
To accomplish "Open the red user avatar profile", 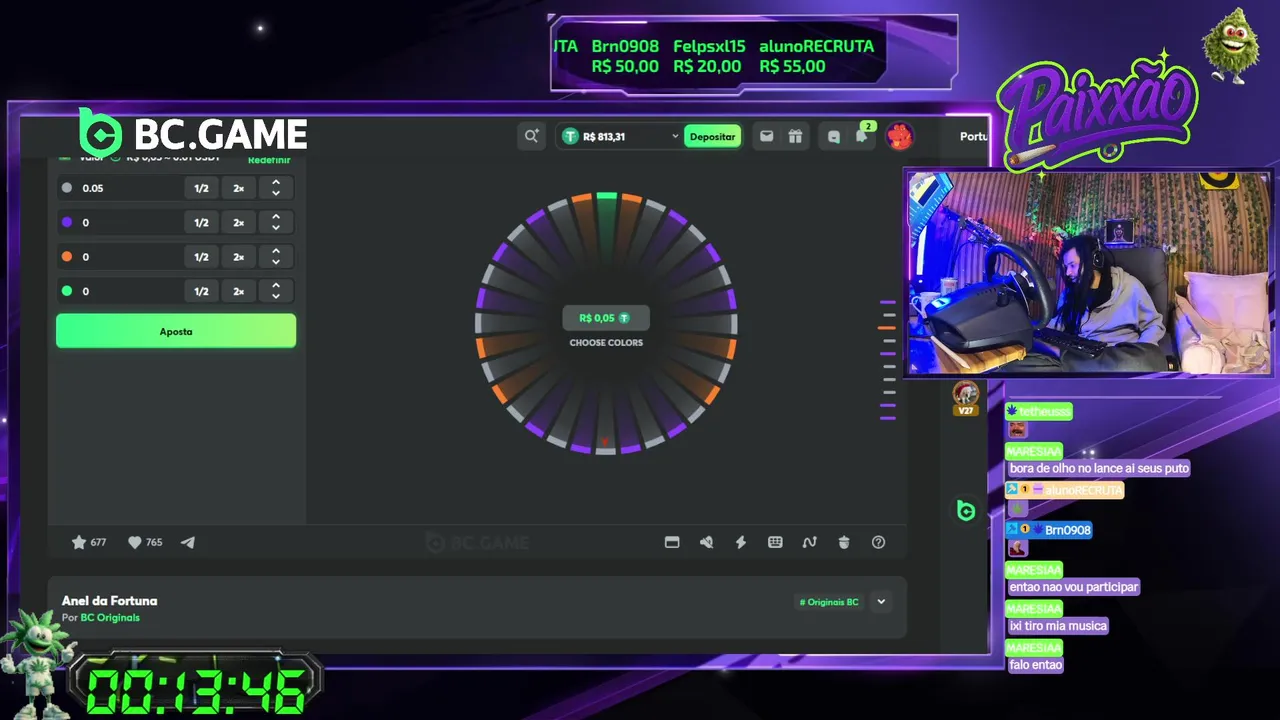I will [x=899, y=136].
